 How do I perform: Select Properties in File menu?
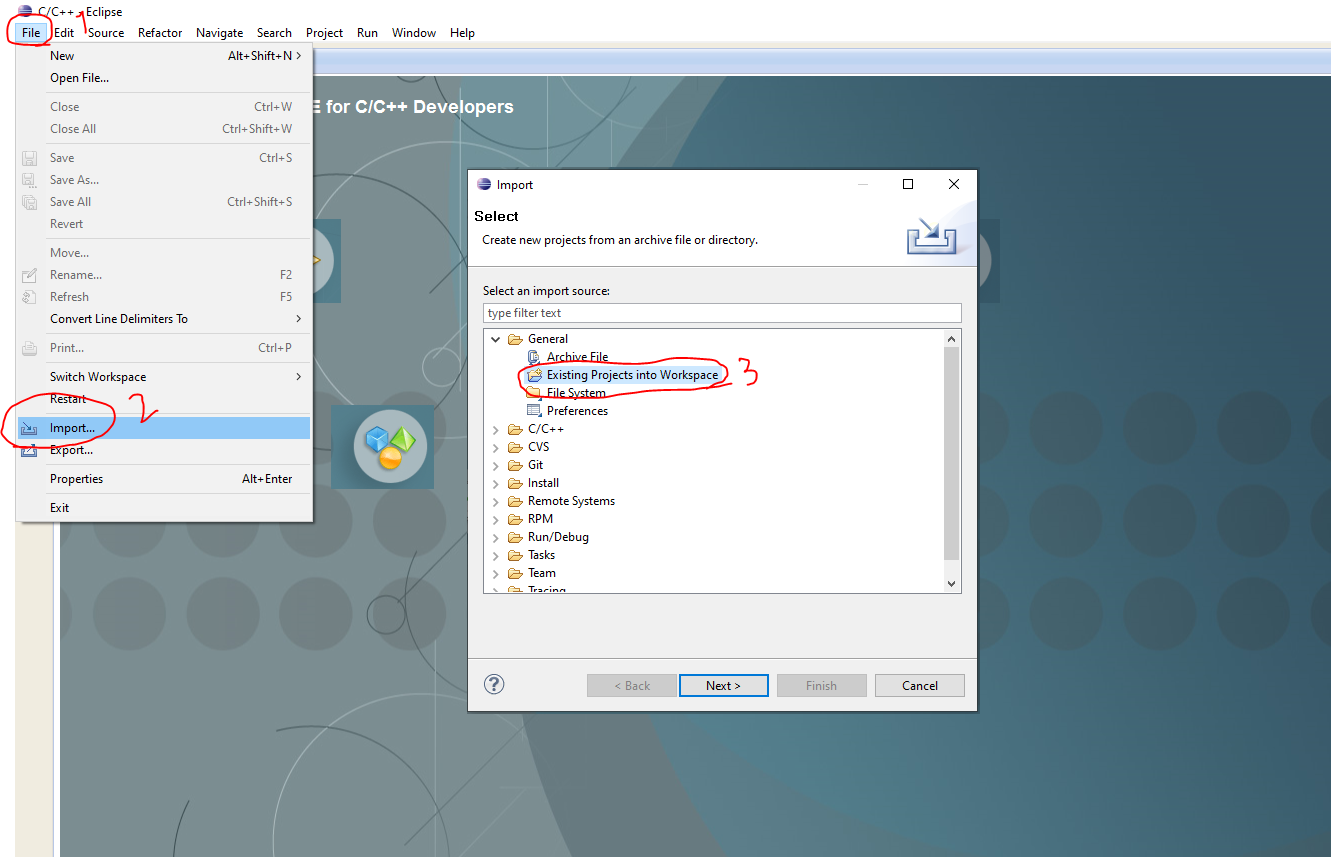164,479
